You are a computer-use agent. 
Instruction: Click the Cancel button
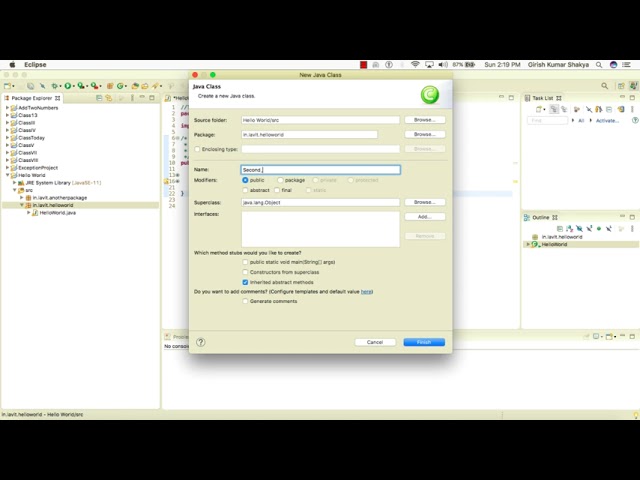pyautogui.click(x=375, y=342)
